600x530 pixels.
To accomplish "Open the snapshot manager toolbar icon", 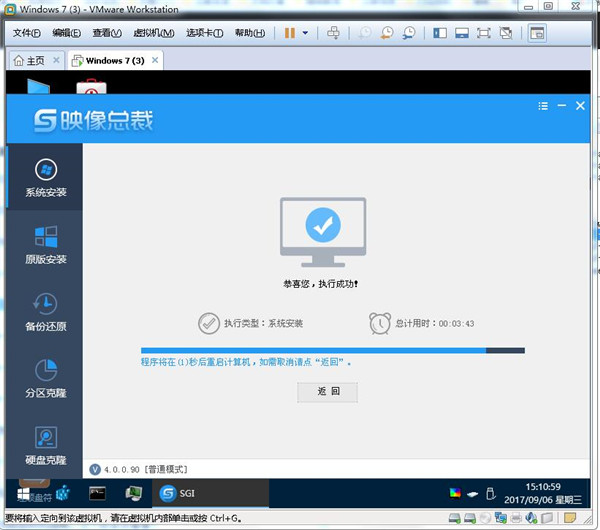I will (409, 33).
